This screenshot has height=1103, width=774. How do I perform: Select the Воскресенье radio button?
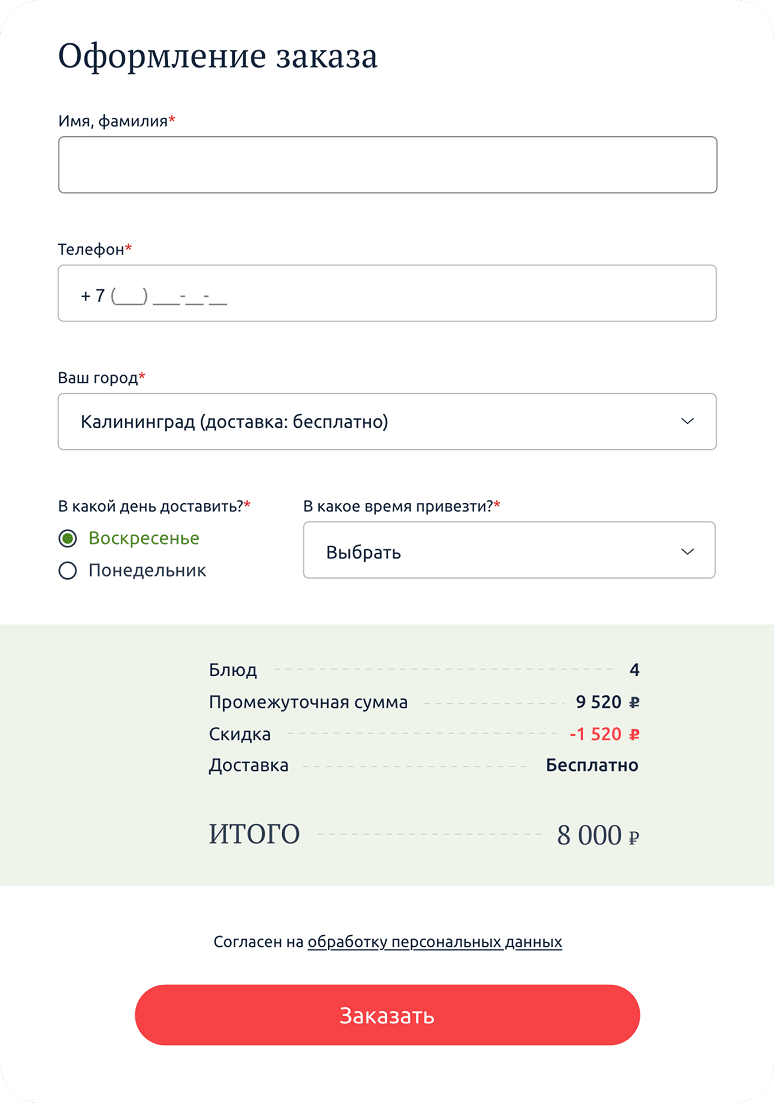click(x=68, y=539)
